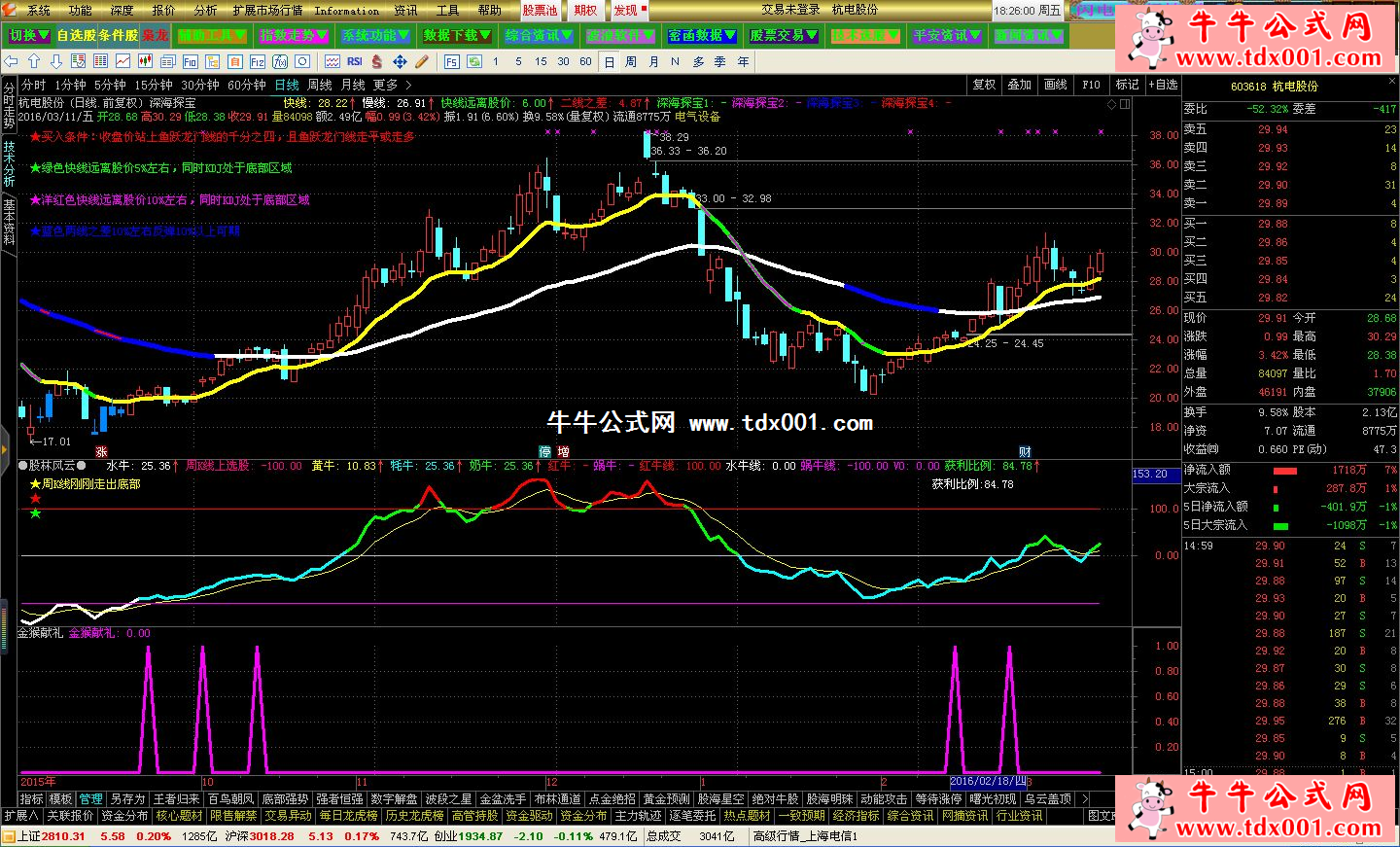Open the 工具 menu
This screenshot has height=847, width=1400.
(x=447, y=10)
